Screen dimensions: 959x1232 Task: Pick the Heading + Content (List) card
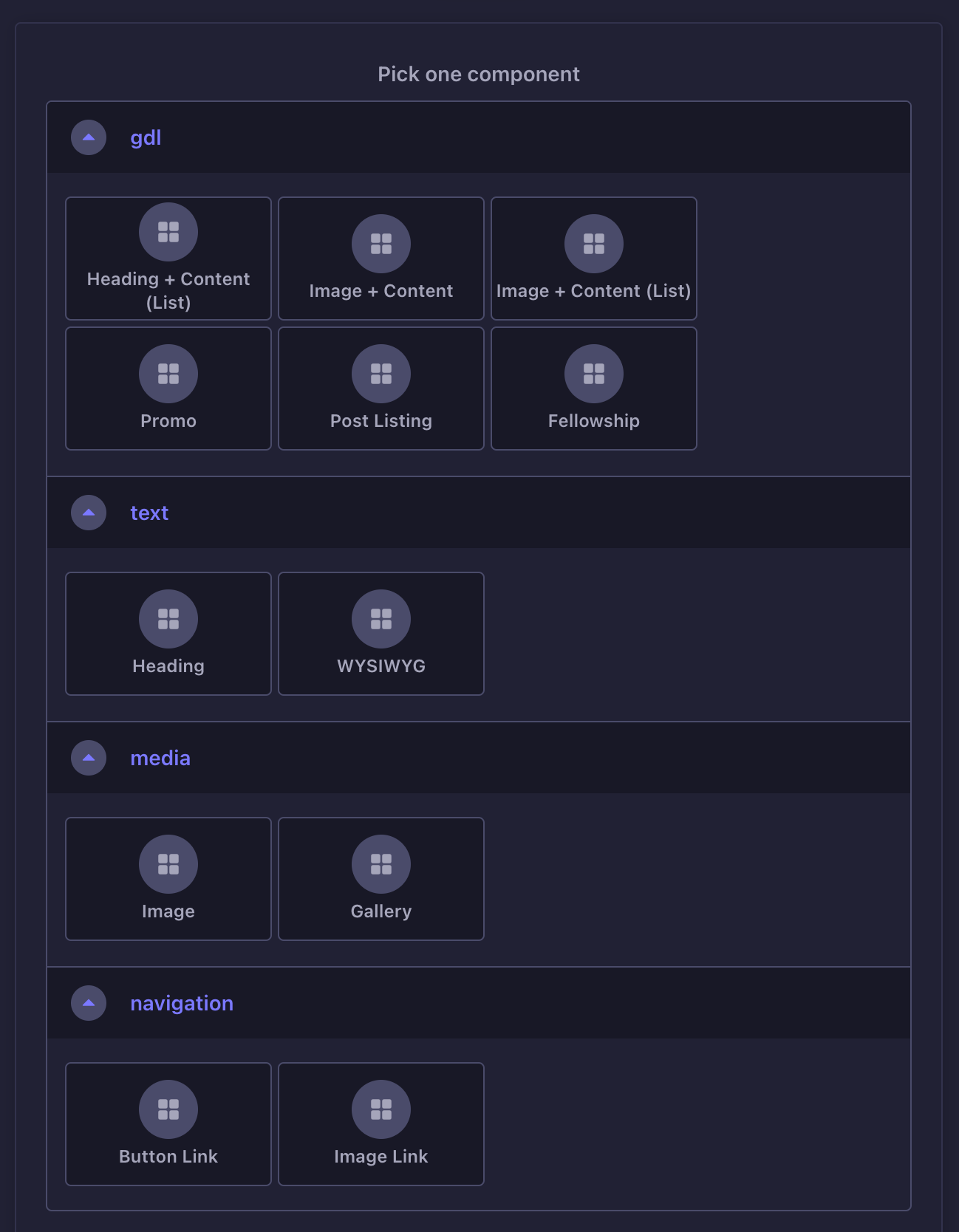pyautogui.click(x=168, y=258)
